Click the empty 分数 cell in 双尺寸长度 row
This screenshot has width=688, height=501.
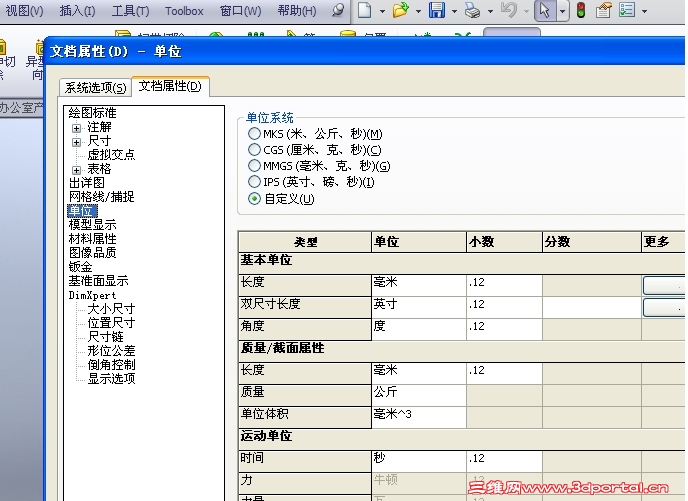592,307
